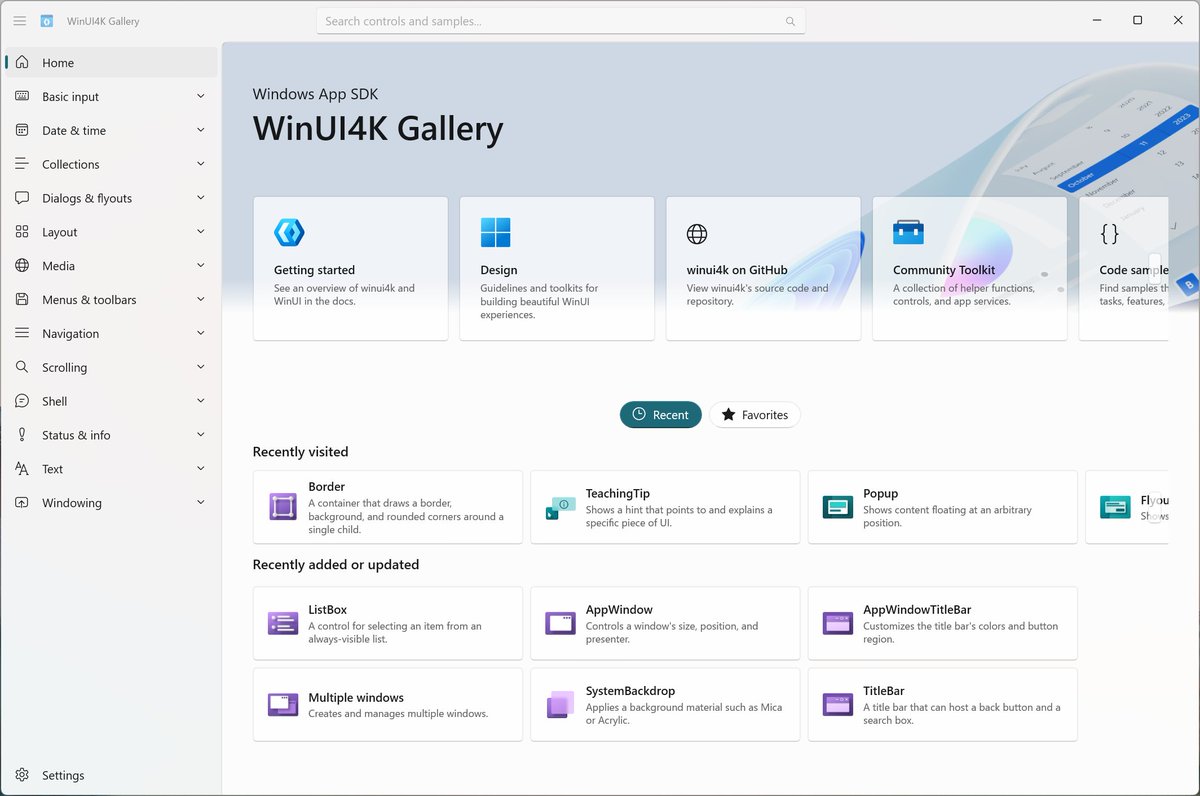Click the Community Toolkit toolbox icon
The width and height of the screenshot is (1200, 796).
pos(908,233)
